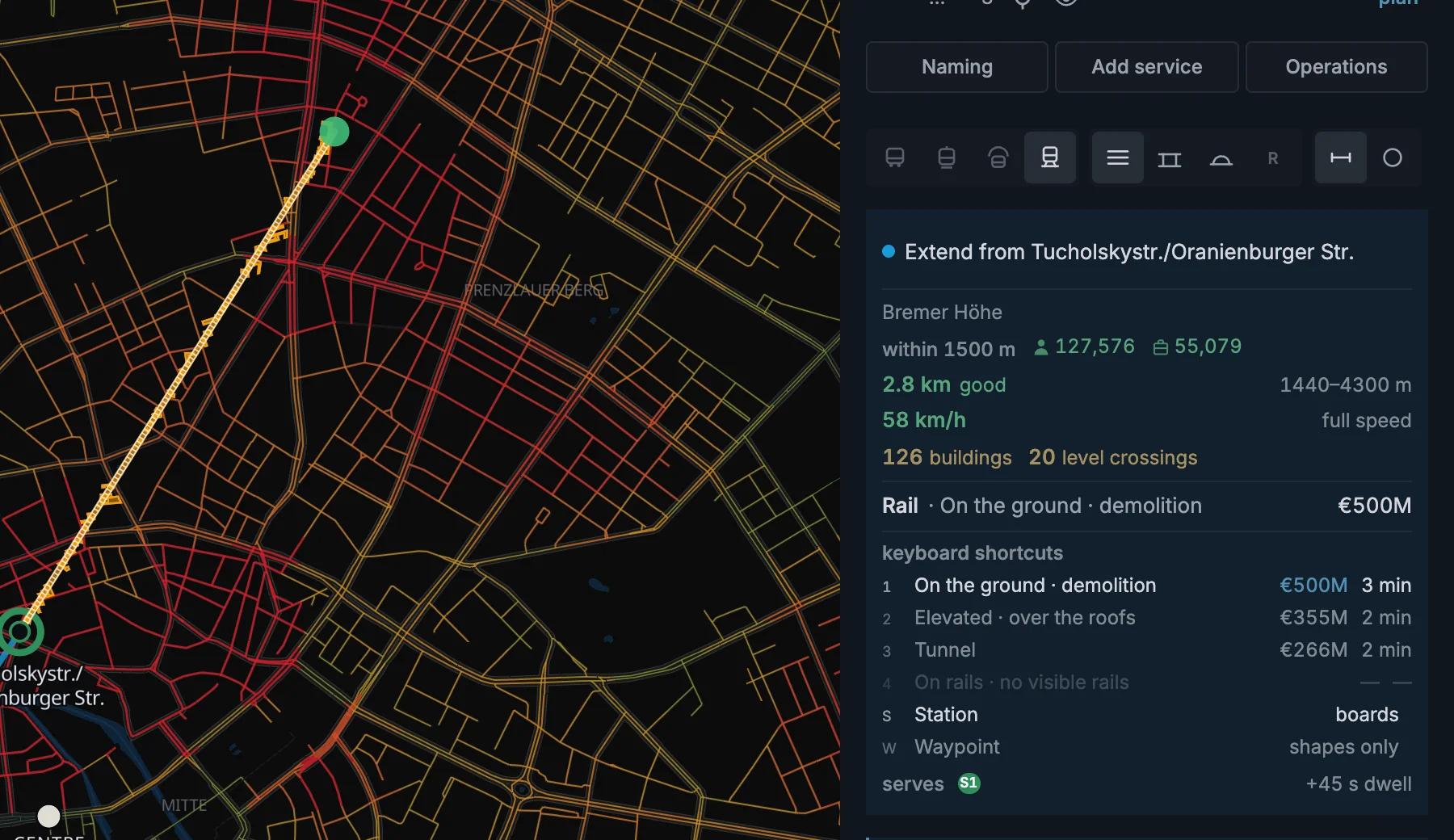Image resolution: width=1454 pixels, height=840 pixels.
Task: Open the Operations panel
Action: click(x=1336, y=67)
